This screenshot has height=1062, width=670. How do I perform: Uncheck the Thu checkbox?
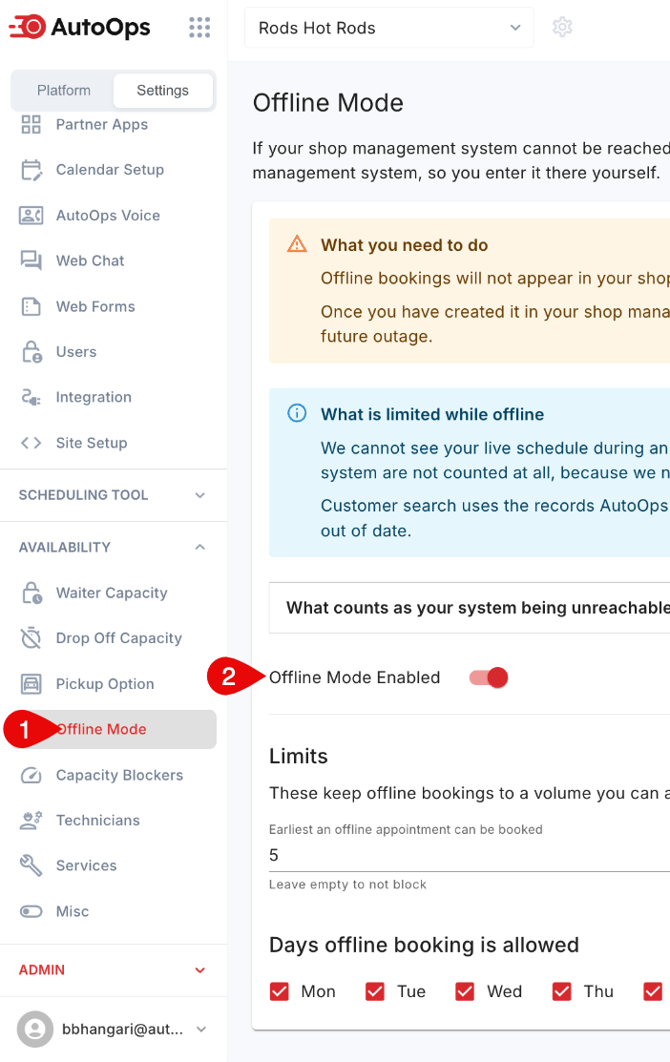562,992
